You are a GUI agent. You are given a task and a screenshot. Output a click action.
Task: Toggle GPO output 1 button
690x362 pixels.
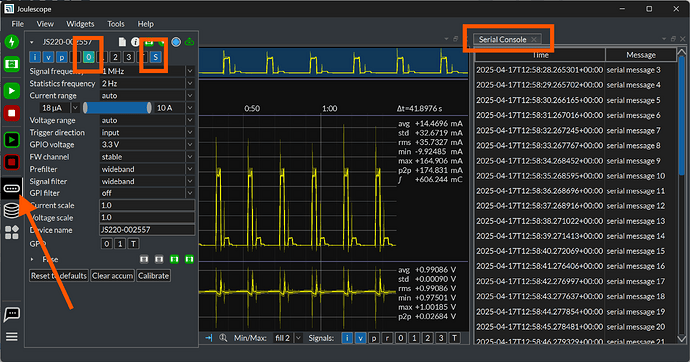click(x=120, y=244)
